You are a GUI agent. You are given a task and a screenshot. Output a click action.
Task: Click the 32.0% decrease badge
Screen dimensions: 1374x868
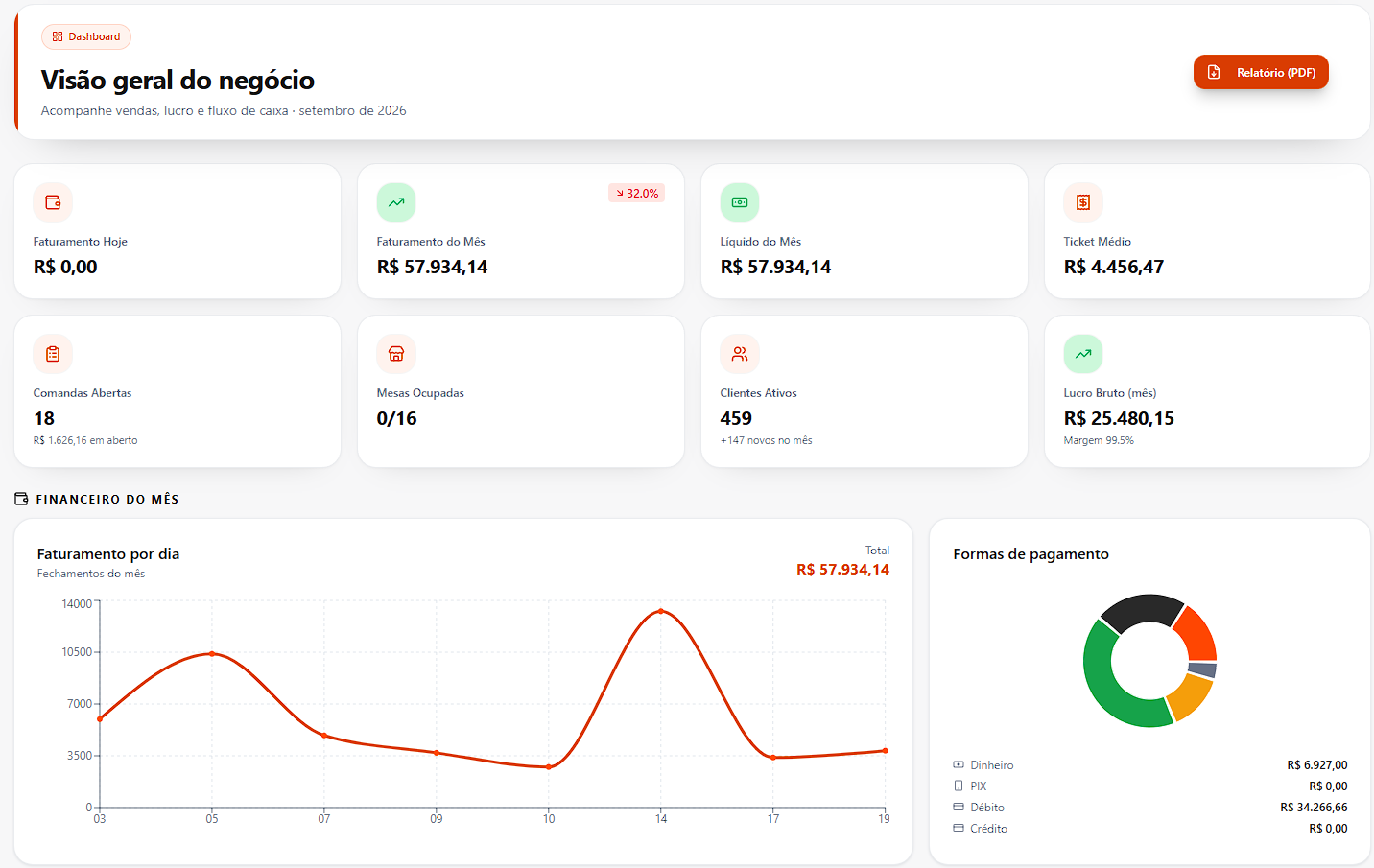click(637, 193)
